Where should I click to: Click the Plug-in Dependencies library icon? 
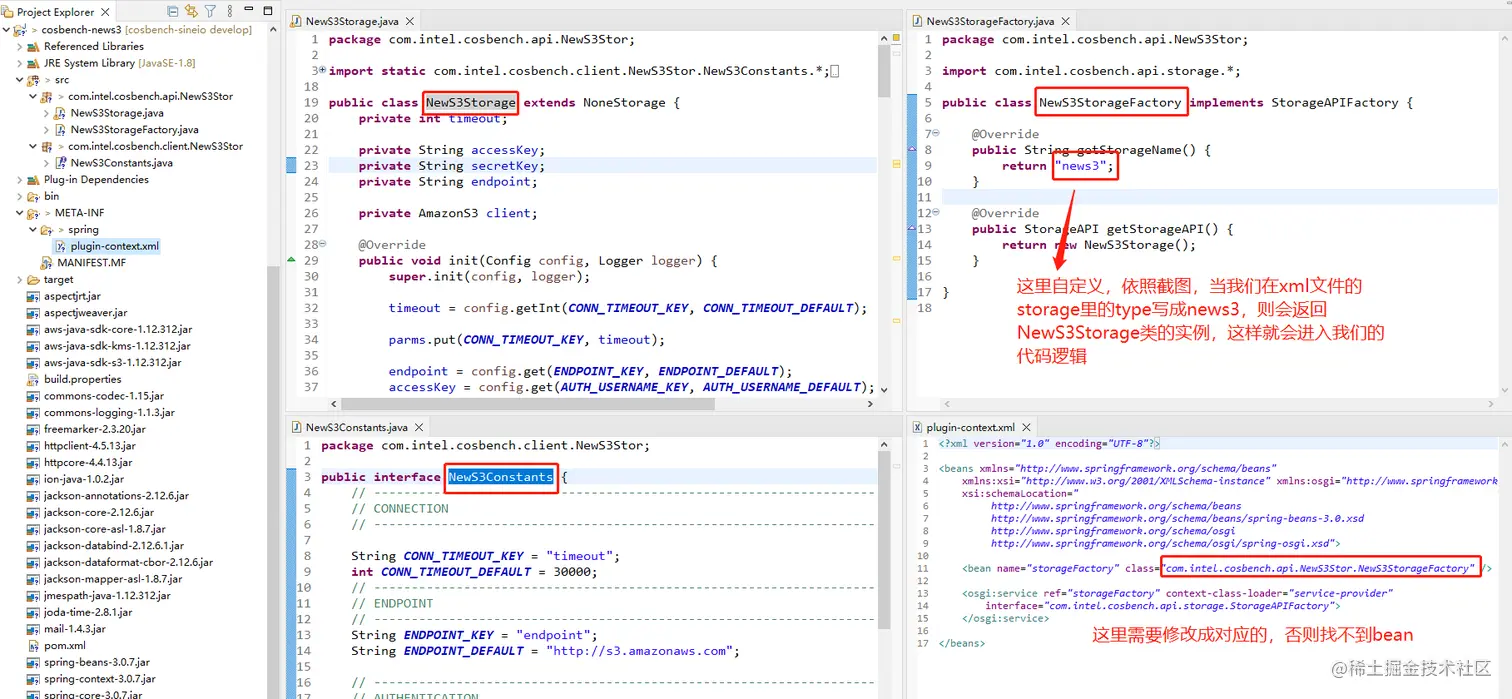[34, 180]
